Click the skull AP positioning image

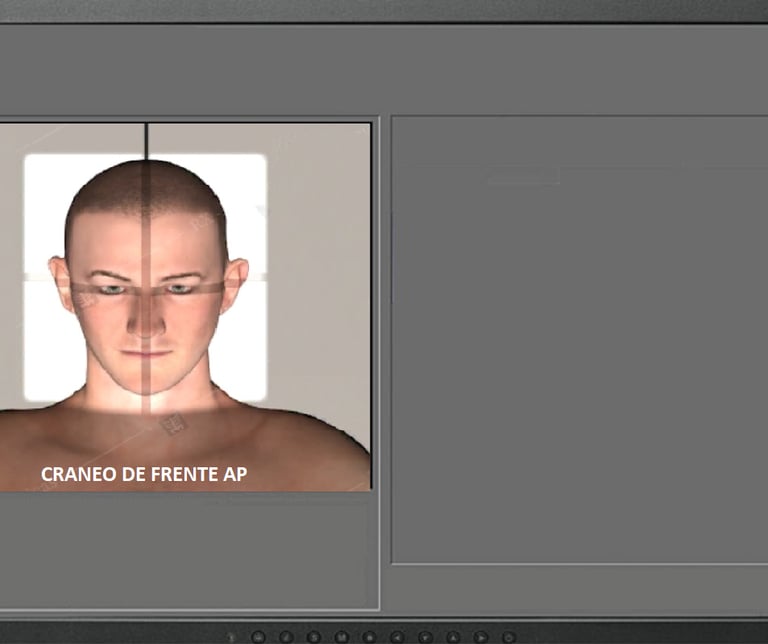coord(185,307)
